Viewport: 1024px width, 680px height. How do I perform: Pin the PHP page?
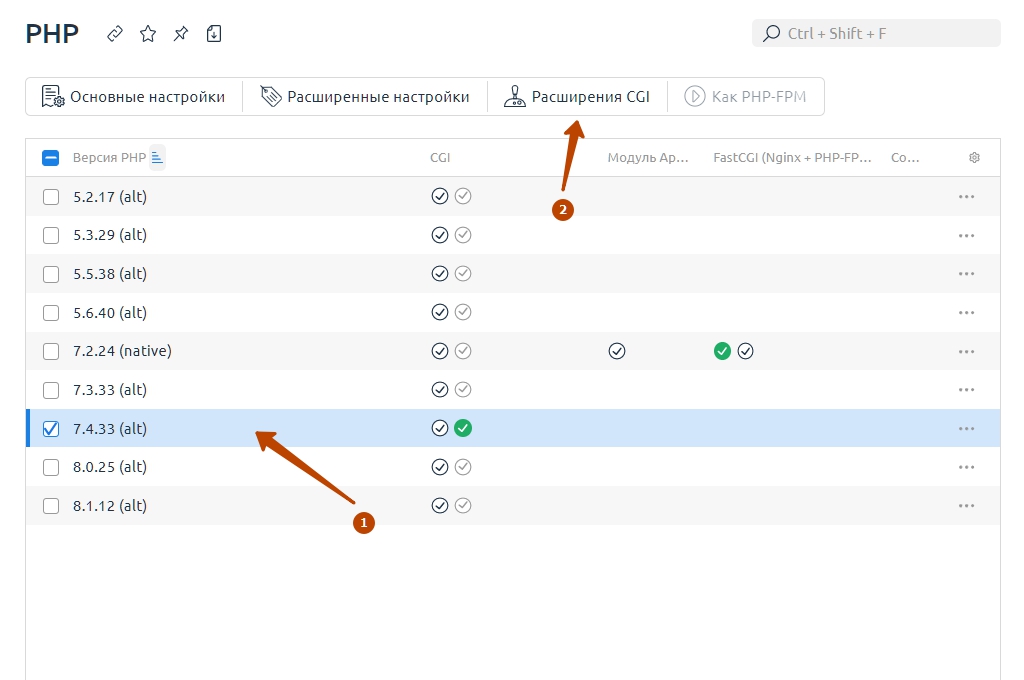(x=181, y=33)
